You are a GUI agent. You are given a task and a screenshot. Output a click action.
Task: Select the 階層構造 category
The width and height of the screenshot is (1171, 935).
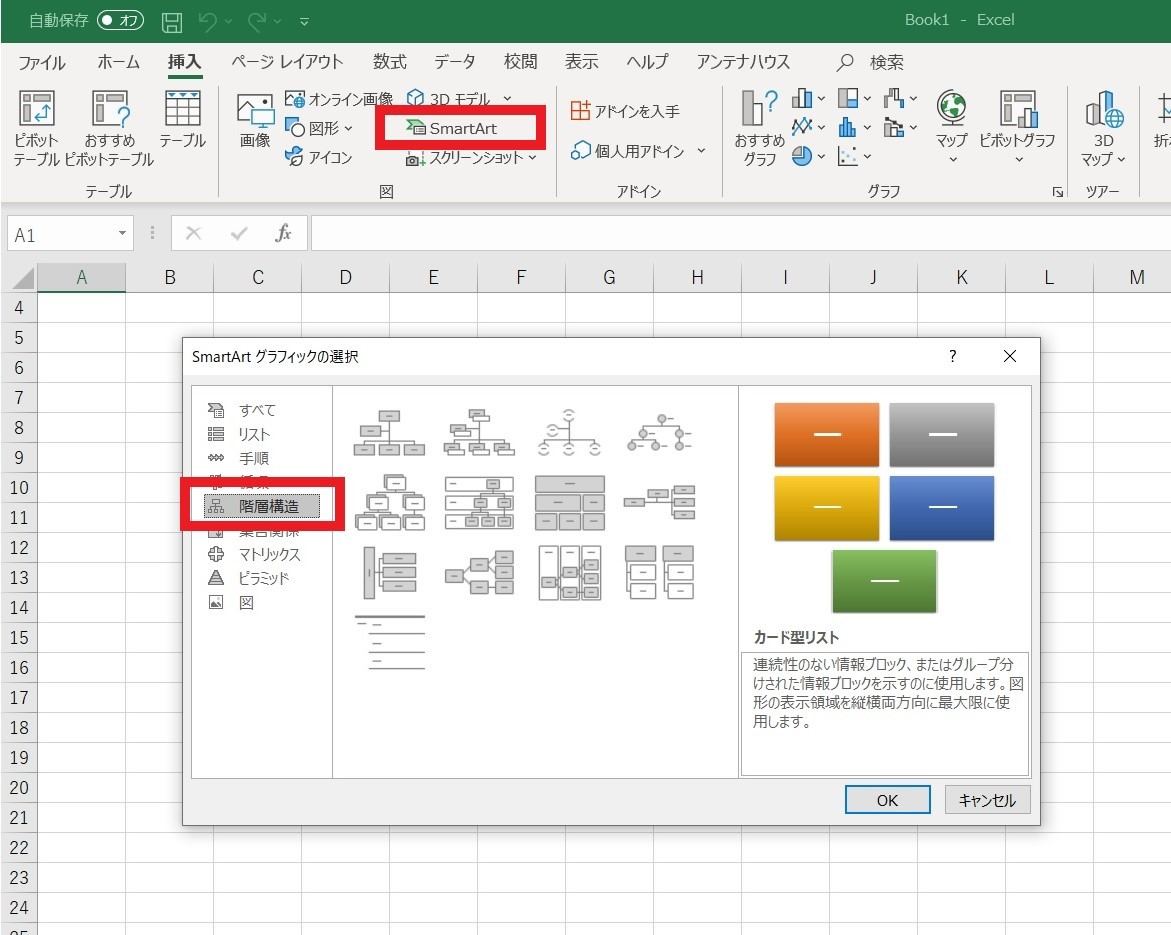point(261,506)
